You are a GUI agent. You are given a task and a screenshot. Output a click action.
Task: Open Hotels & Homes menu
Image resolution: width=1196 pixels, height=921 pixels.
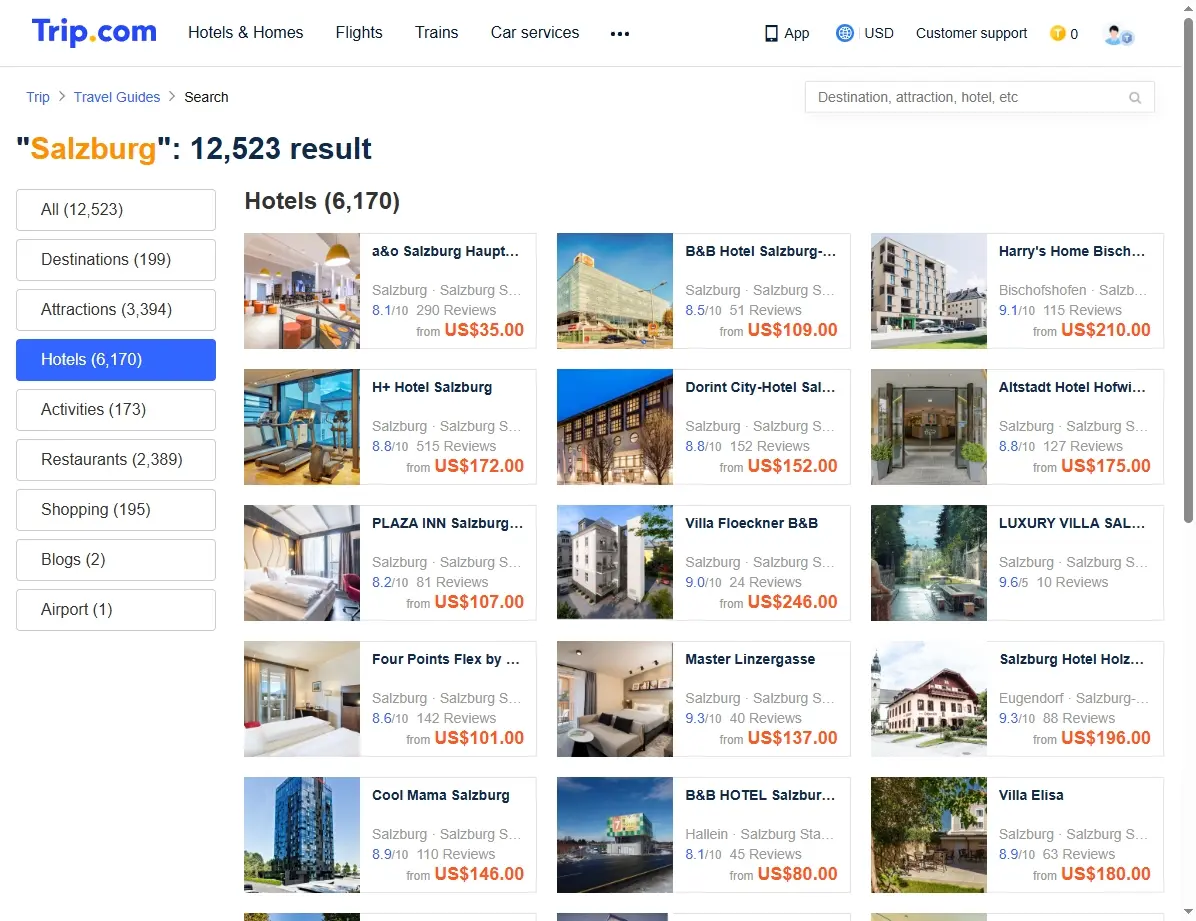(x=246, y=33)
